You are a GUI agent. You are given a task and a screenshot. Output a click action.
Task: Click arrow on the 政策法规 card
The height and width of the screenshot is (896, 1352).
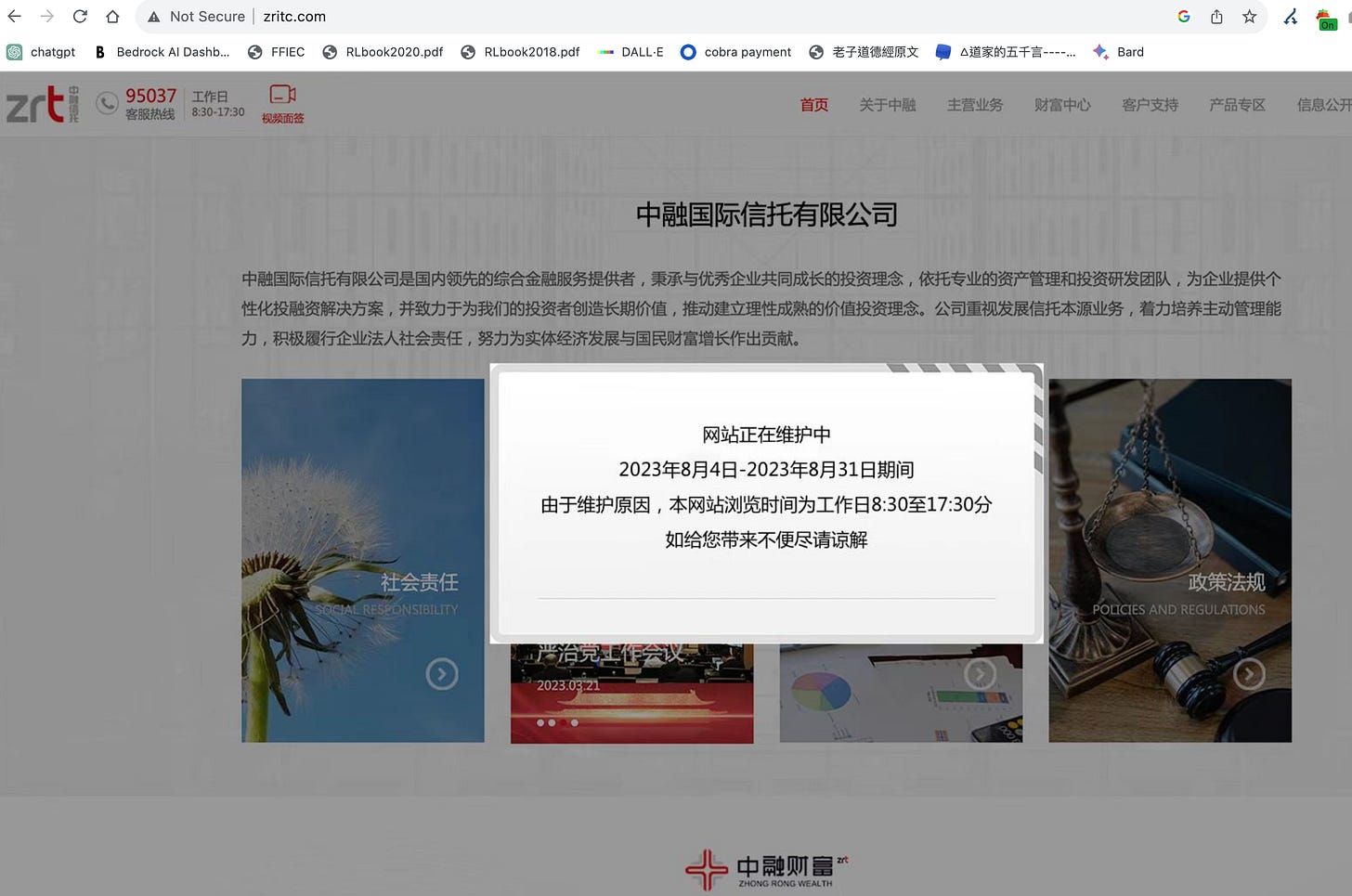coord(1249,674)
